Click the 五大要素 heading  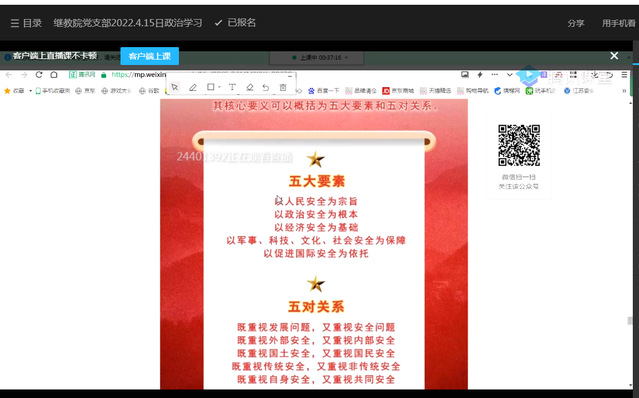click(317, 181)
